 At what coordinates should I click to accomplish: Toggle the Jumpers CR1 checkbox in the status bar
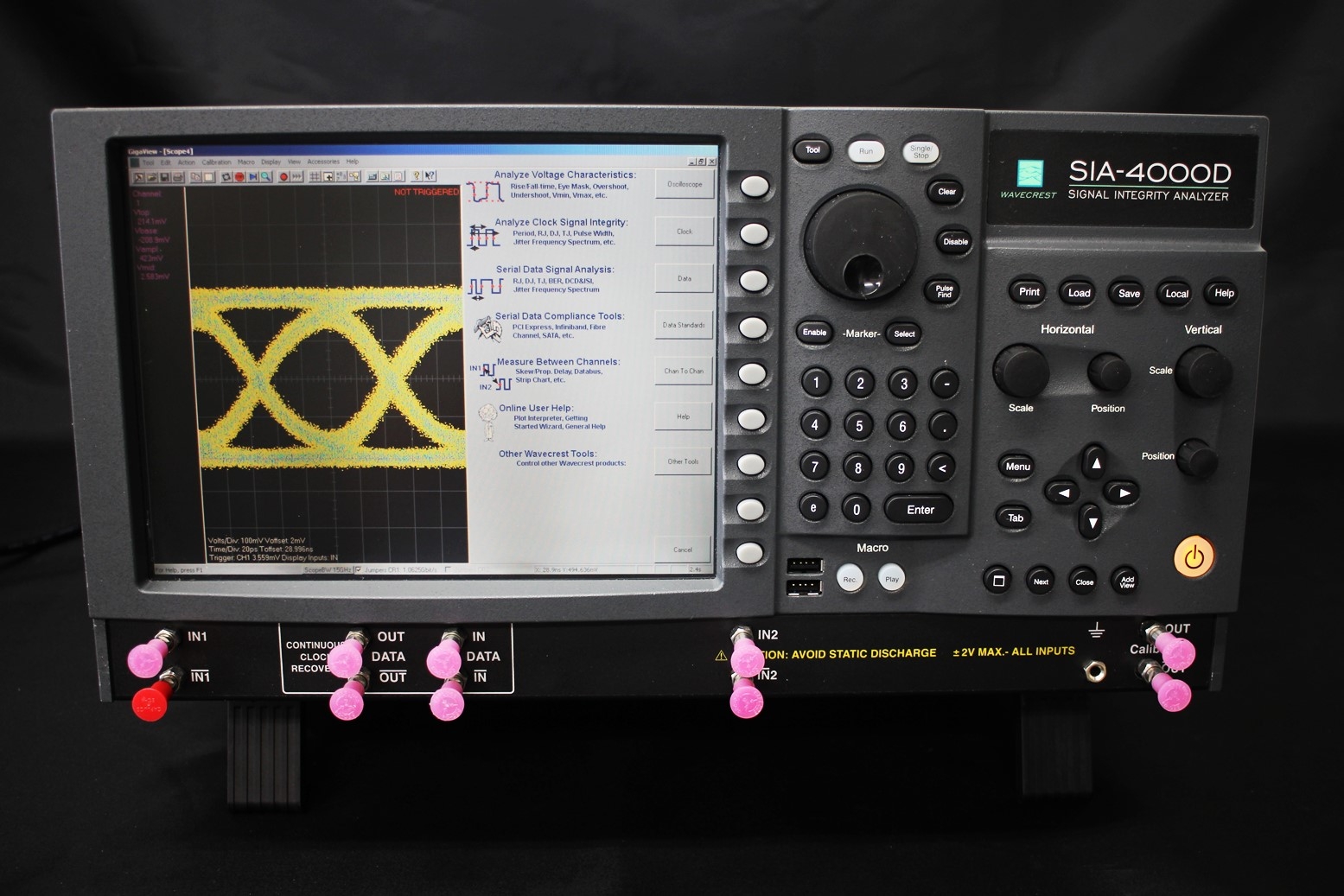tap(360, 569)
